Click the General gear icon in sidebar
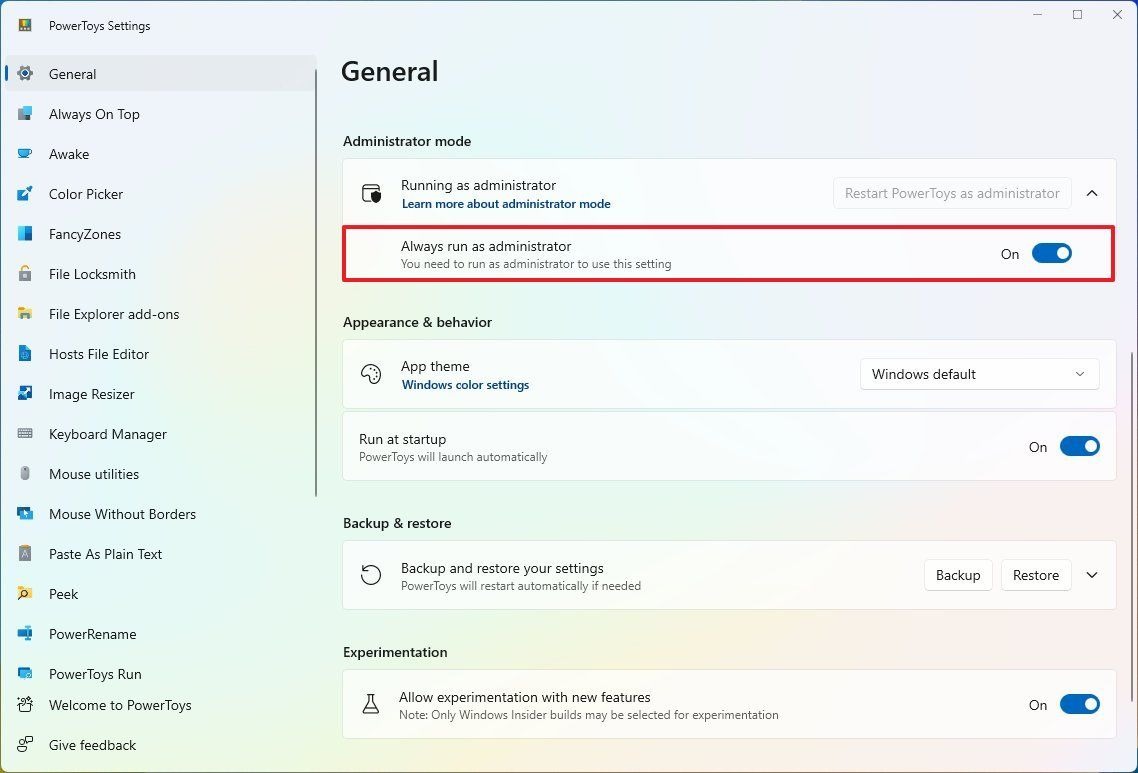 click(25, 73)
